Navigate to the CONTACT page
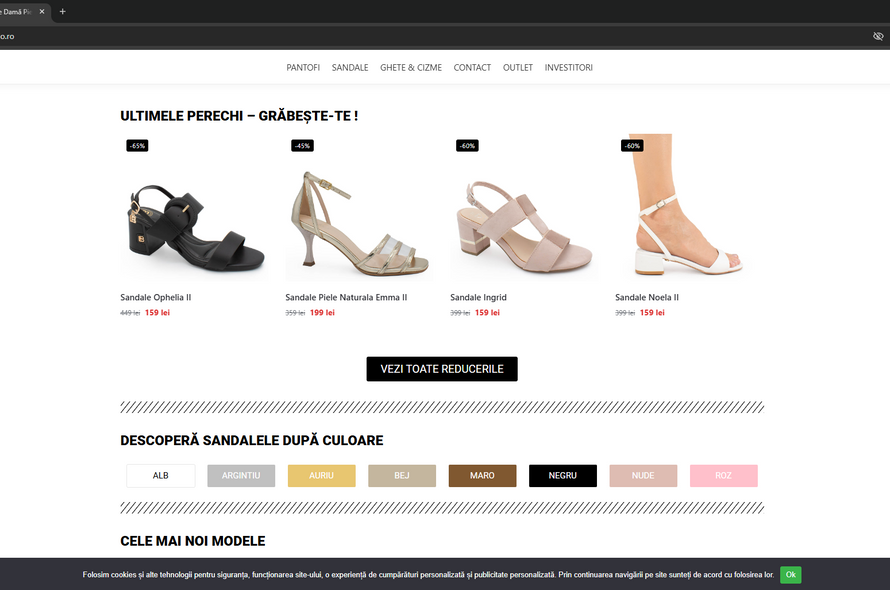The width and height of the screenshot is (890, 590). (x=472, y=68)
